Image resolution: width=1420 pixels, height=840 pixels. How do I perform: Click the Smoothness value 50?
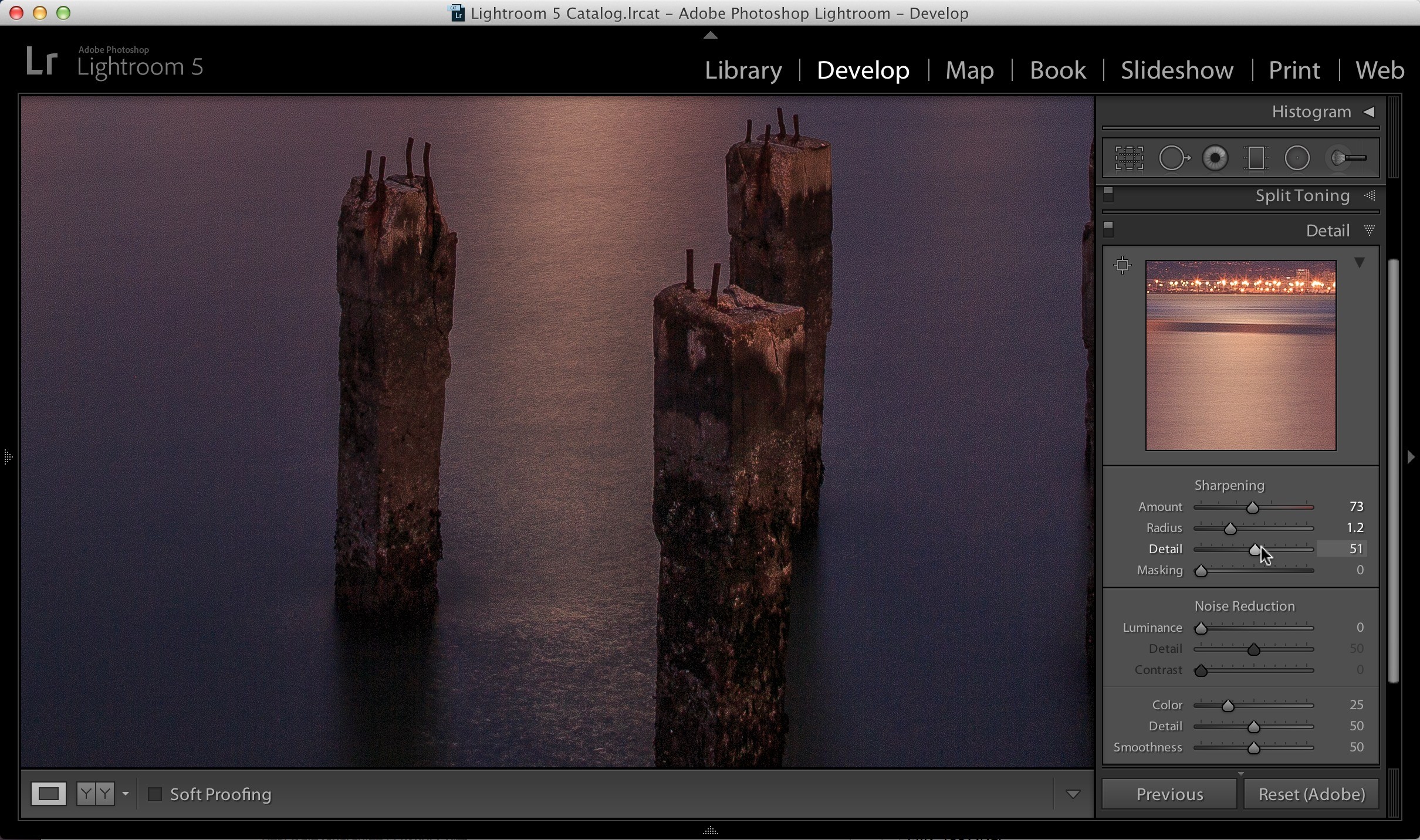pyautogui.click(x=1356, y=747)
